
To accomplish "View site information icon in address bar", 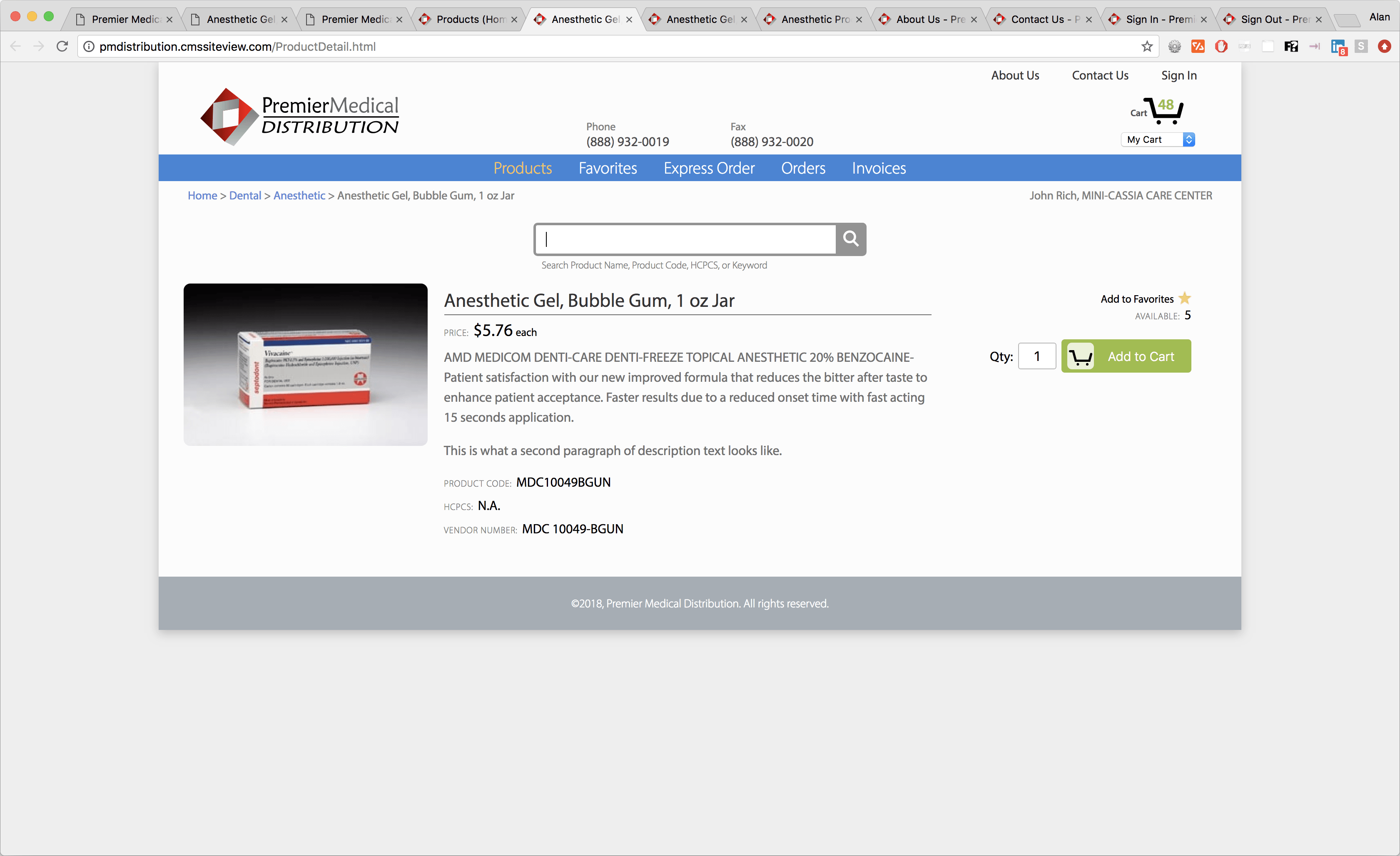I will pos(89,47).
